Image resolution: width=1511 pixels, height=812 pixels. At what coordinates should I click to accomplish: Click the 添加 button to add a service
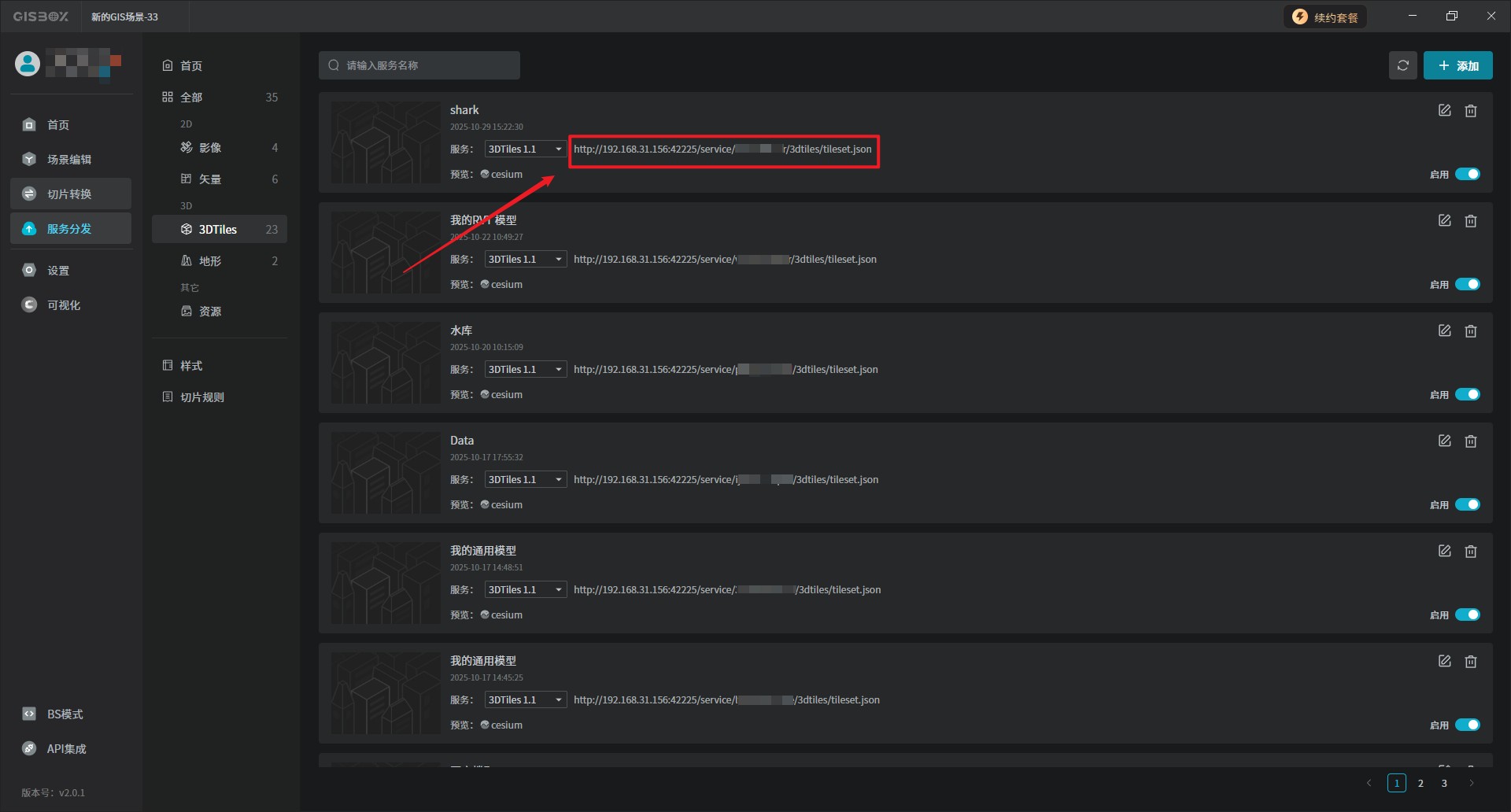click(1457, 66)
